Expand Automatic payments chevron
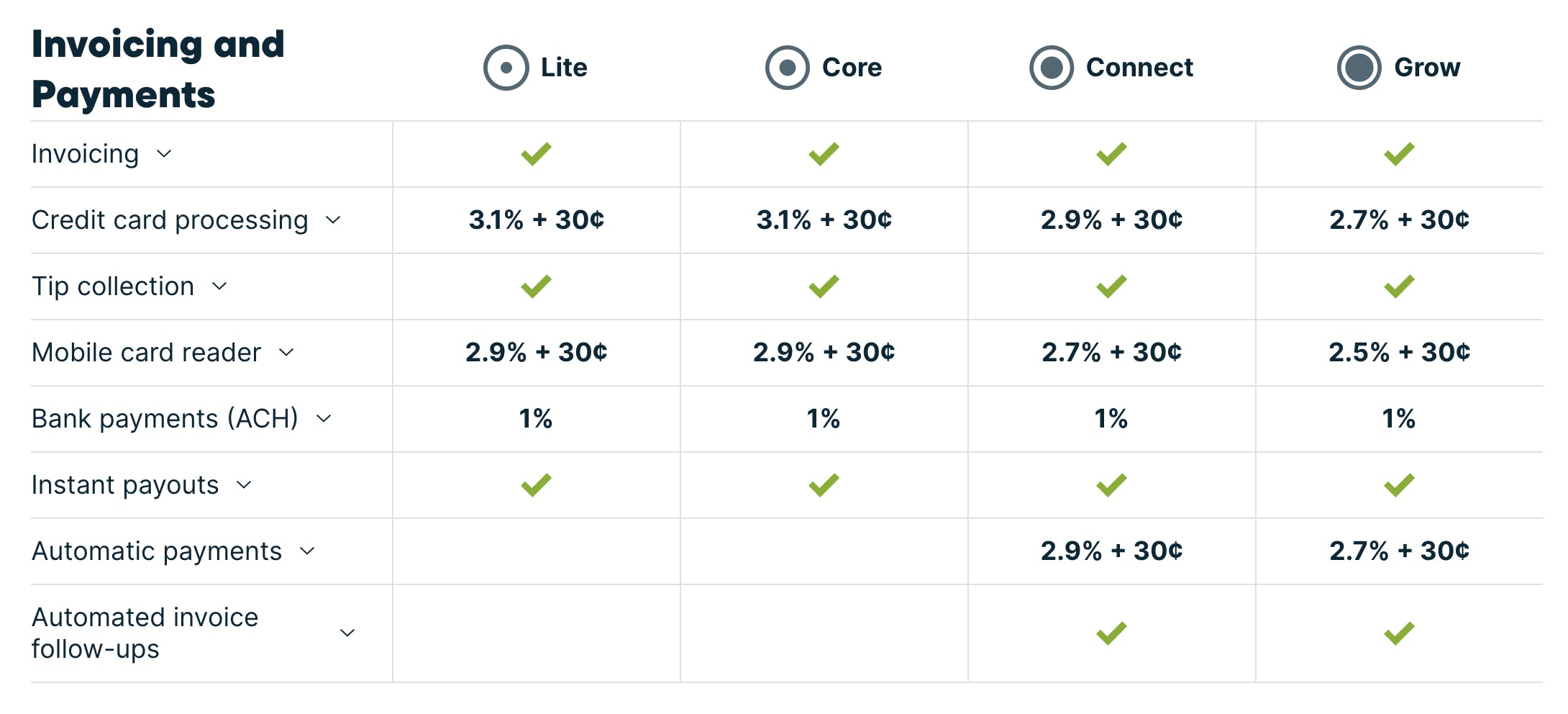The height and width of the screenshot is (714, 1568). pyautogui.click(x=307, y=551)
